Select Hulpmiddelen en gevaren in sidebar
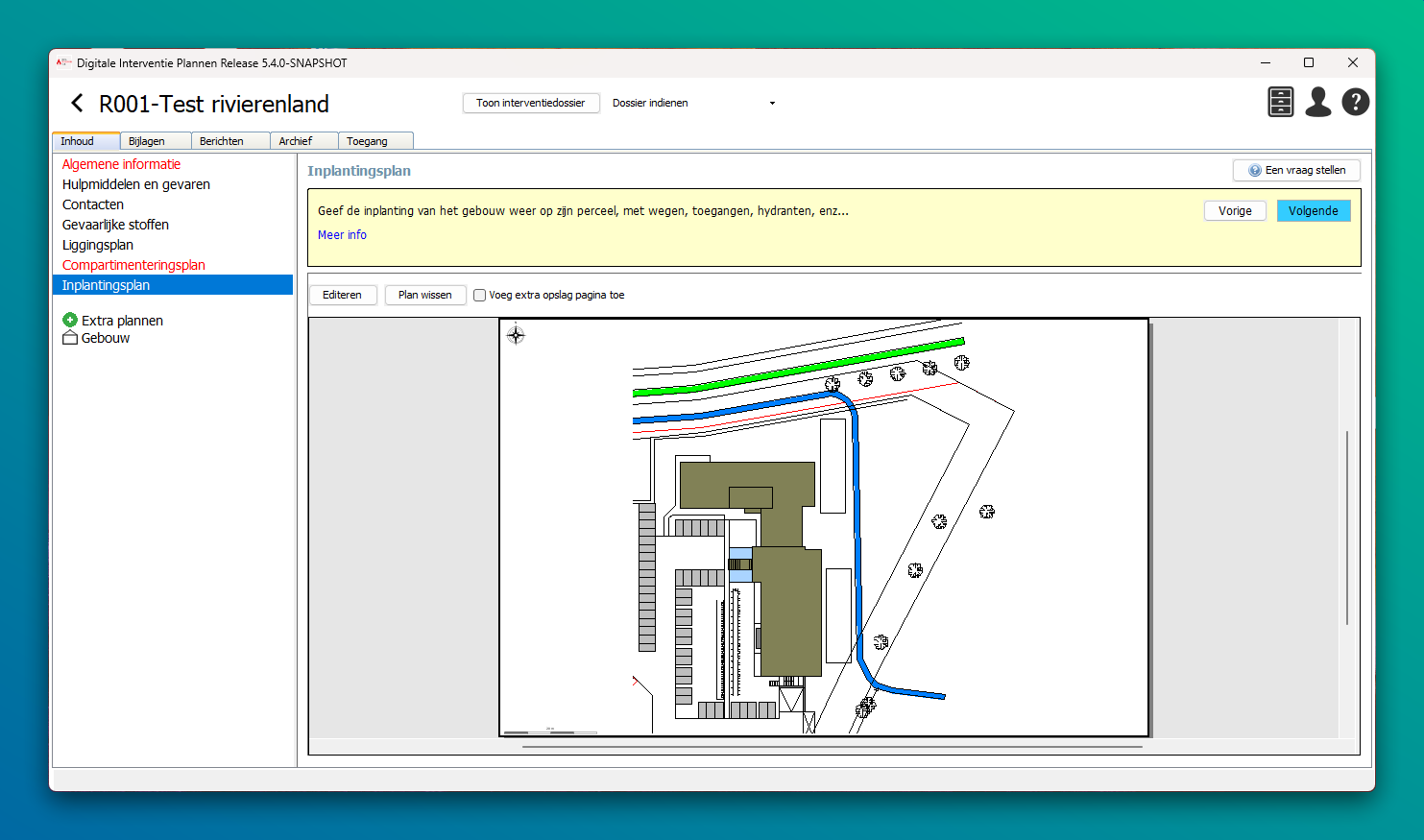1424x840 pixels. [x=173, y=184]
